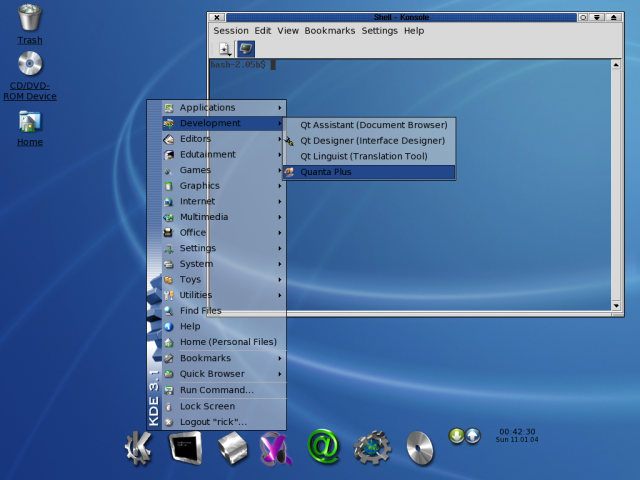This screenshot has width=640, height=480.
Task: Launch the terminal from the panel
Action: pyautogui.click(x=186, y=448)
